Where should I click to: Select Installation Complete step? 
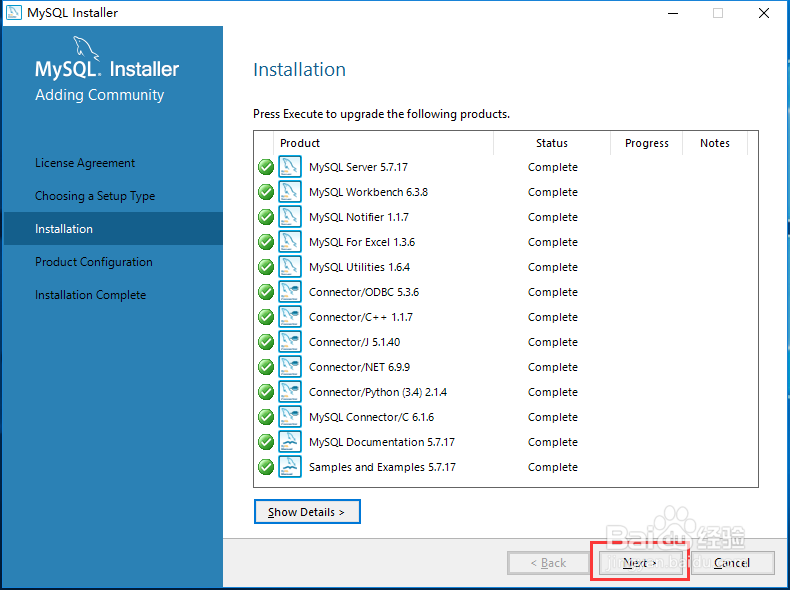tap(91, 295)
